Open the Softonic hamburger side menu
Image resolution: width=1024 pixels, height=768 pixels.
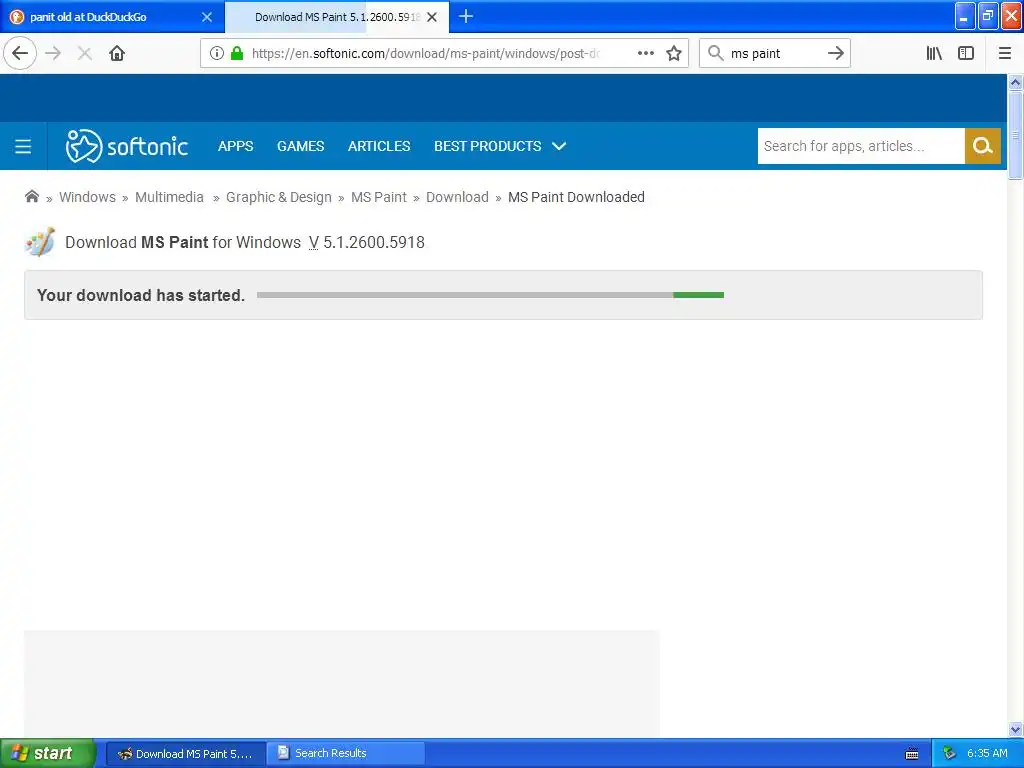click(23, 146)
